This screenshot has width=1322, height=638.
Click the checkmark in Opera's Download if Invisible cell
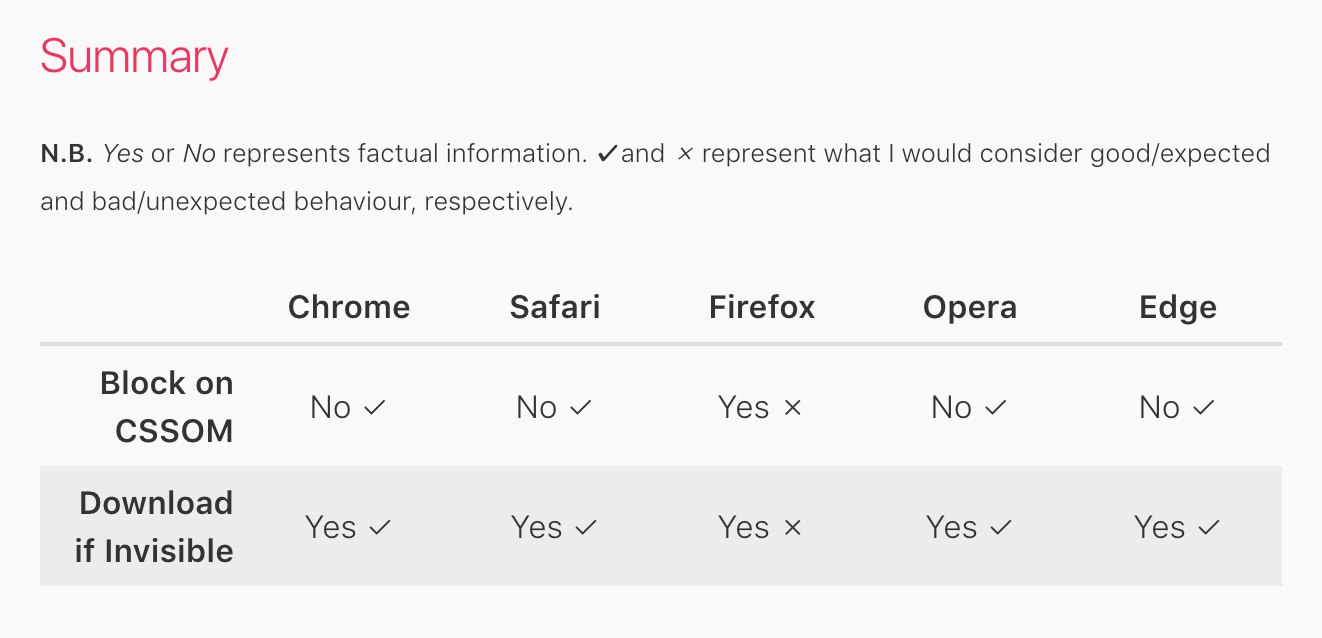click(1000, 527)
